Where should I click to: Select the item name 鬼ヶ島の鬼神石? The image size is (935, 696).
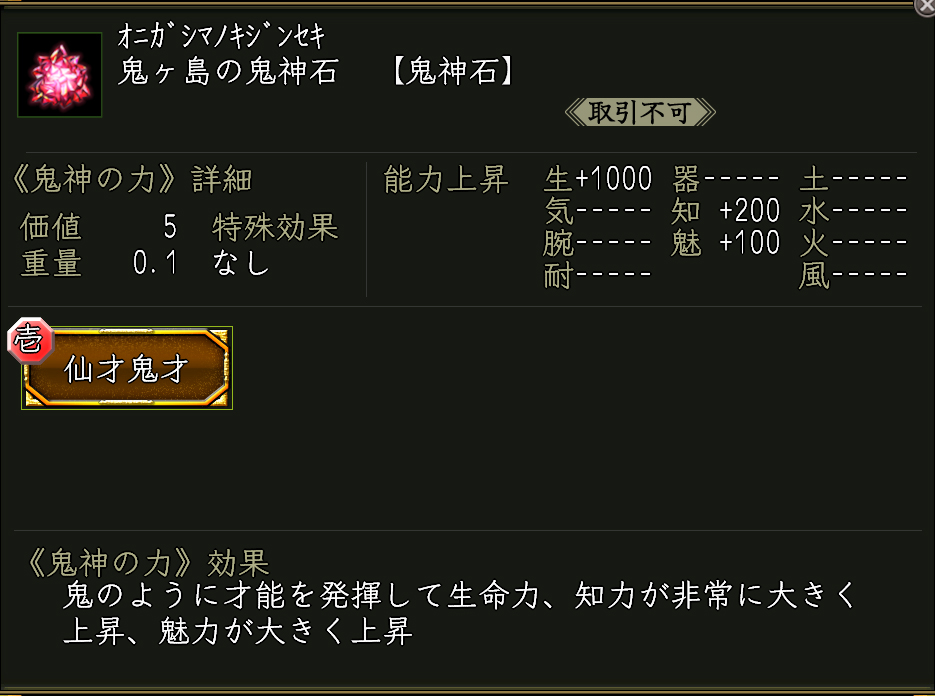tap(228, 73)
